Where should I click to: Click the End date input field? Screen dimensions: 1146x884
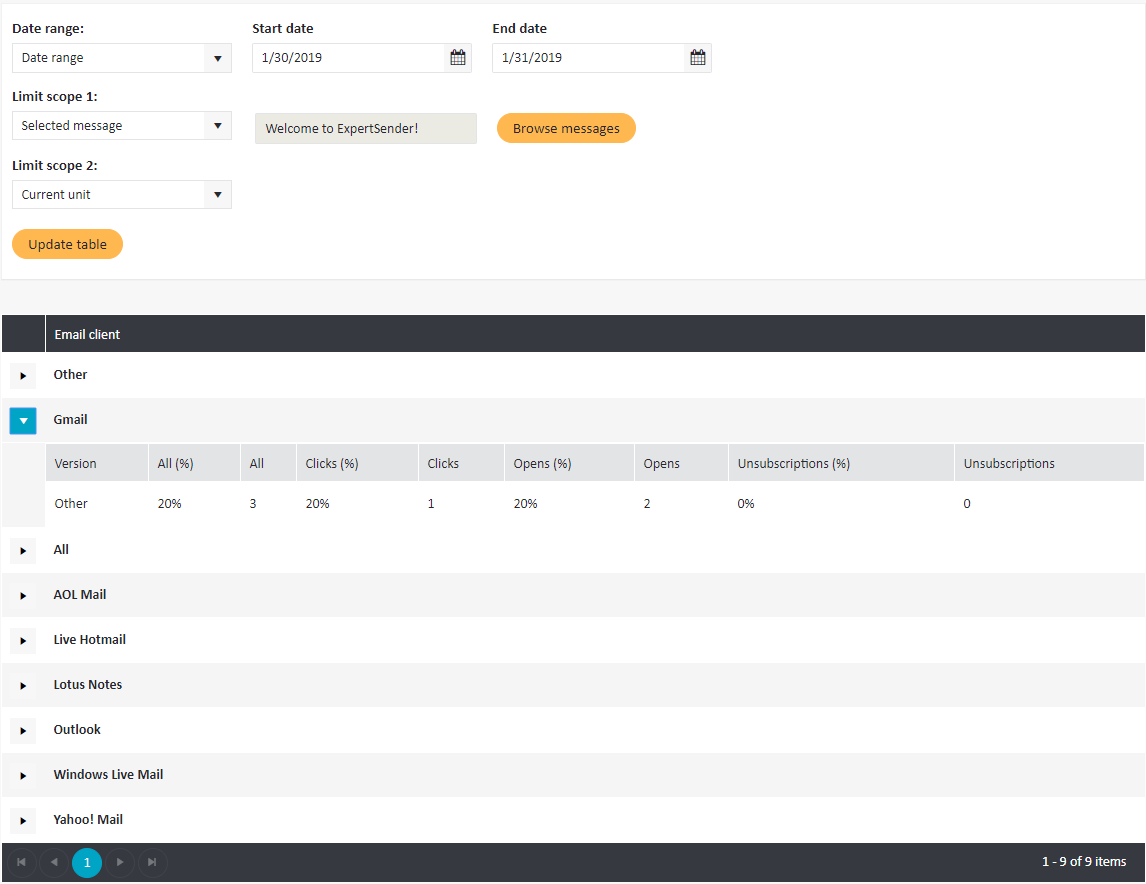click(x=588, y=58)
